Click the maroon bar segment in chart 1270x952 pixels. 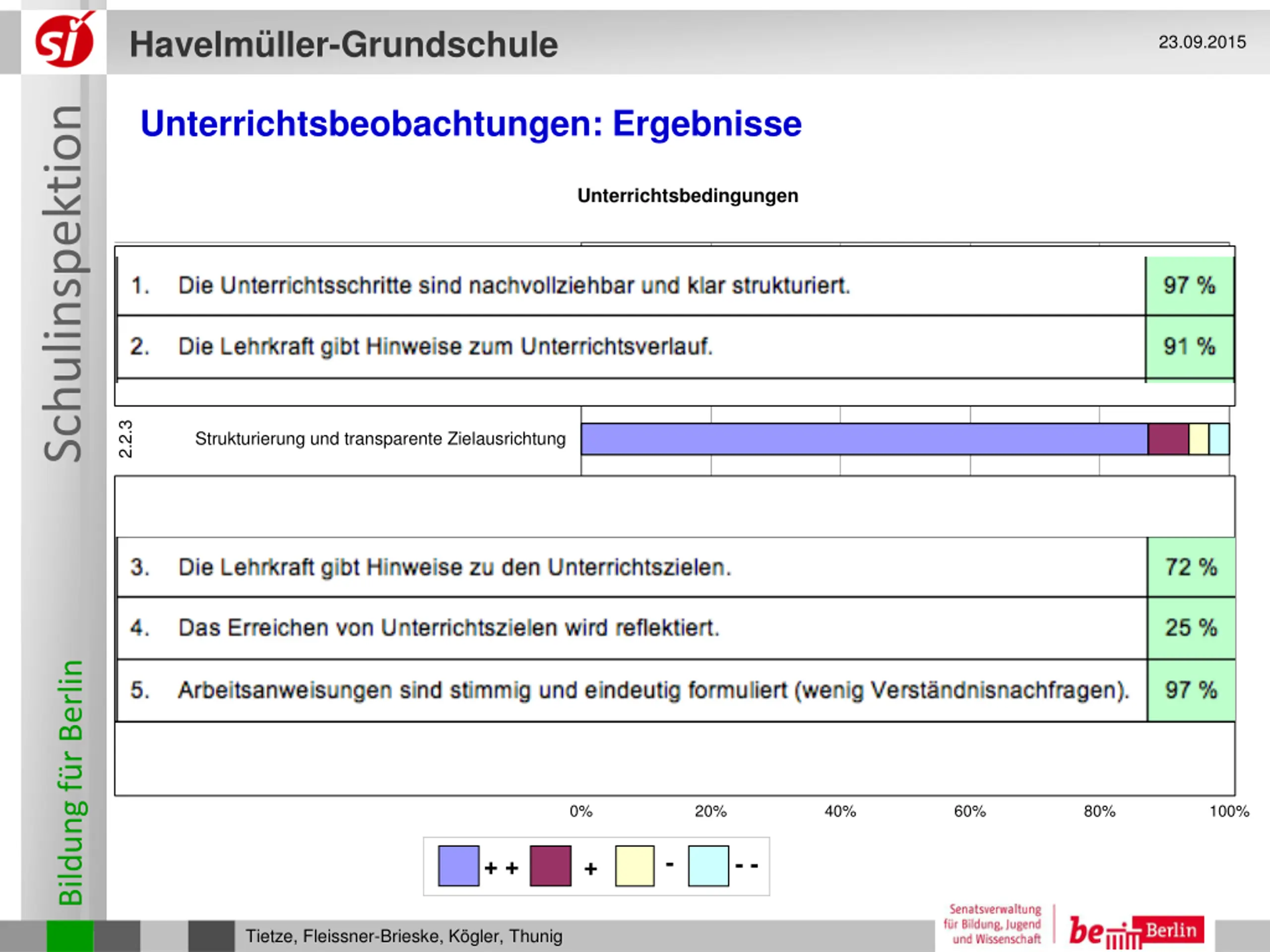(1168, 439)
